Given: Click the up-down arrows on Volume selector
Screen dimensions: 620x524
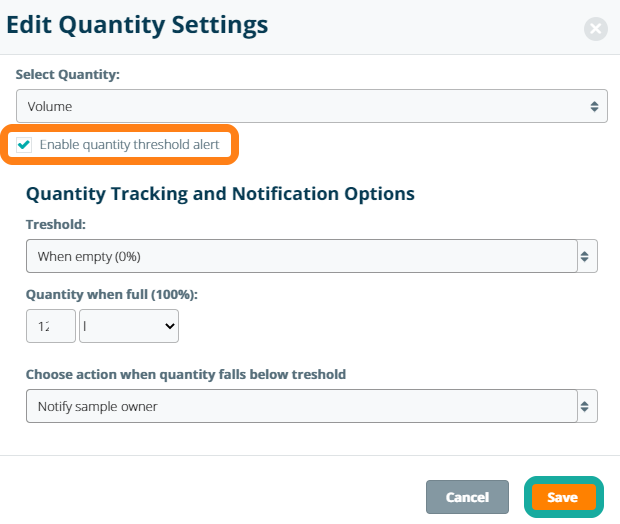Looking at the screenshot, I should [594, 106].
